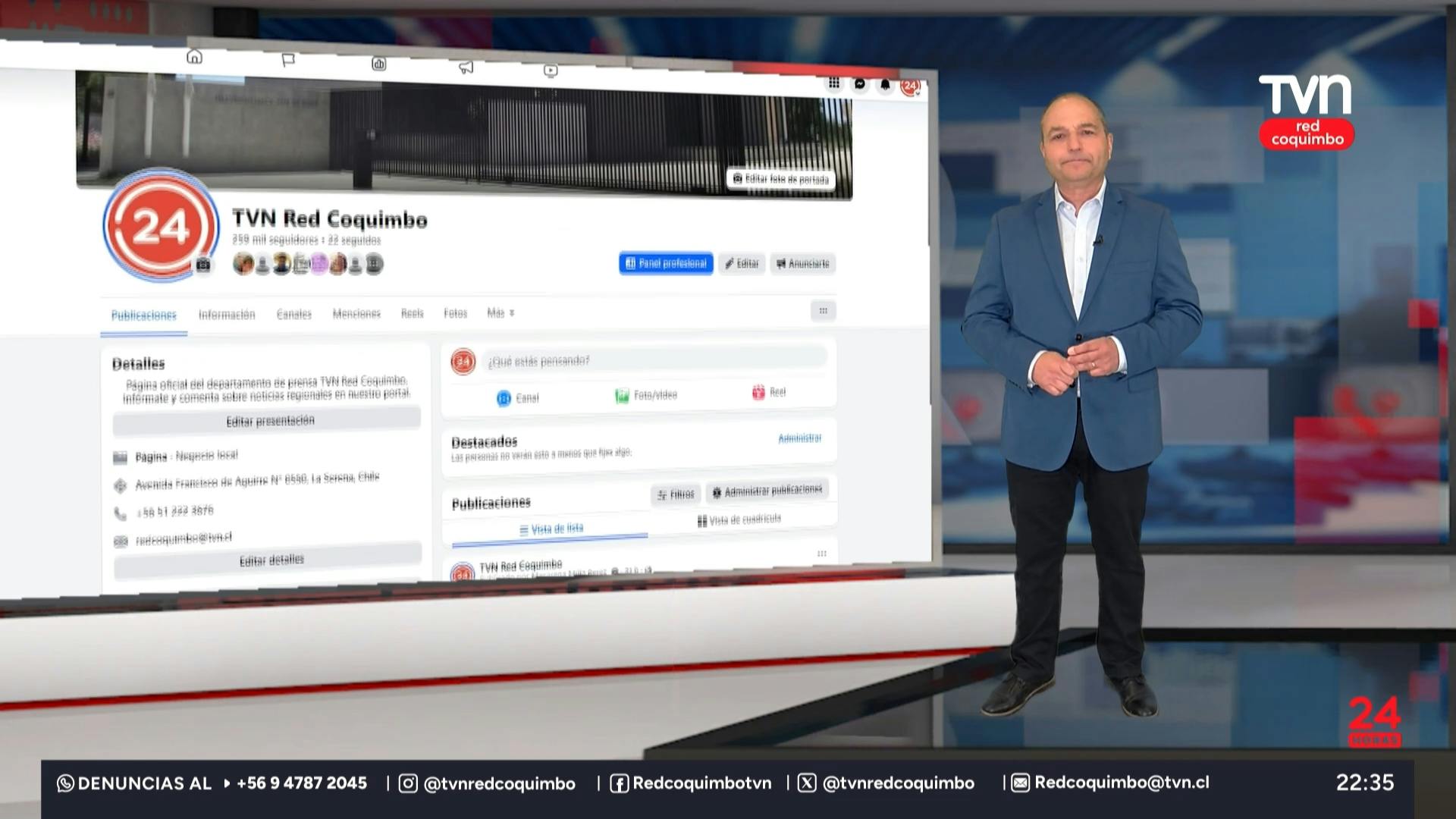Switch to the Canales tab
This screenshot has height=819, width=1456.
(294, 314)
